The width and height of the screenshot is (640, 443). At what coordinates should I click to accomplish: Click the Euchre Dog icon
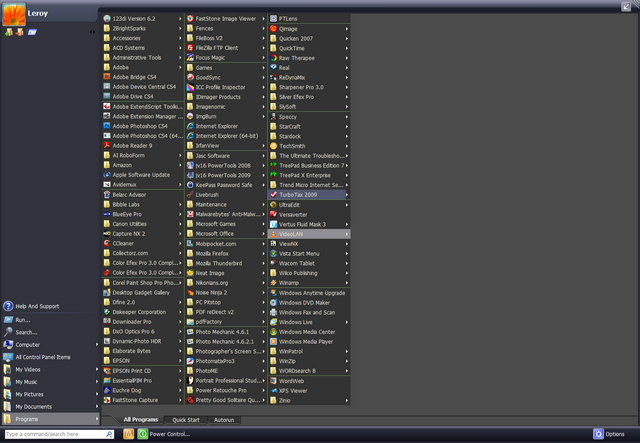tap(107, 390)
